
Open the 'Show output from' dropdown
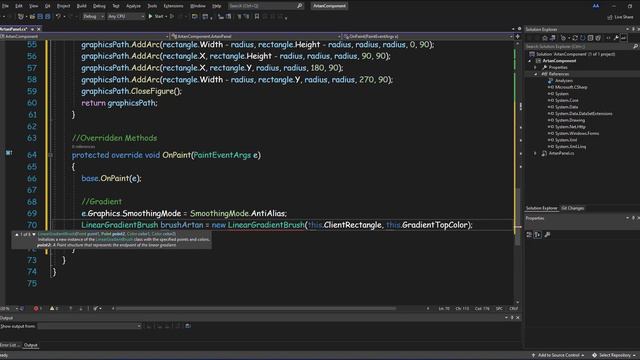click(x=89, y=326)
